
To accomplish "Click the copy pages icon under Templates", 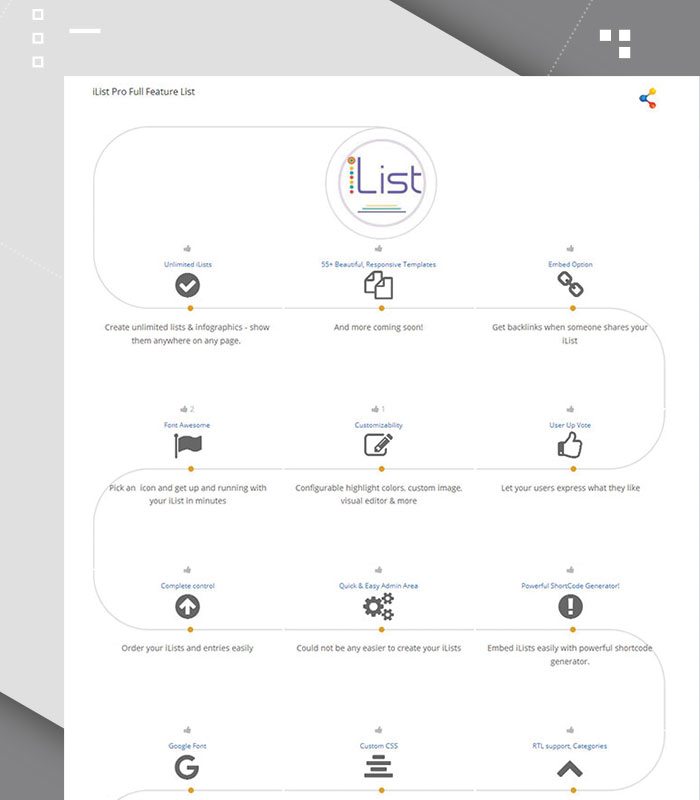I will [379, 285].
